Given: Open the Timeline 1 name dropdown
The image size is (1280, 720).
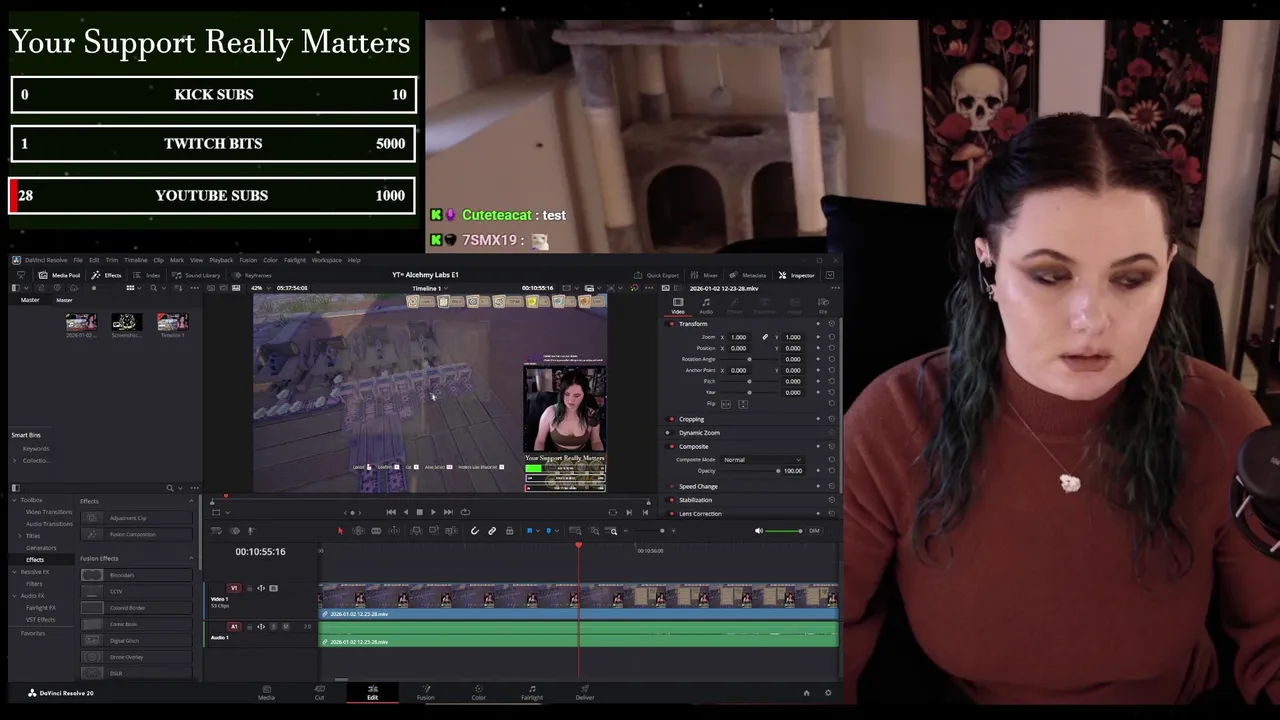Looking at the screenshot, I should [x=429, y=288].
